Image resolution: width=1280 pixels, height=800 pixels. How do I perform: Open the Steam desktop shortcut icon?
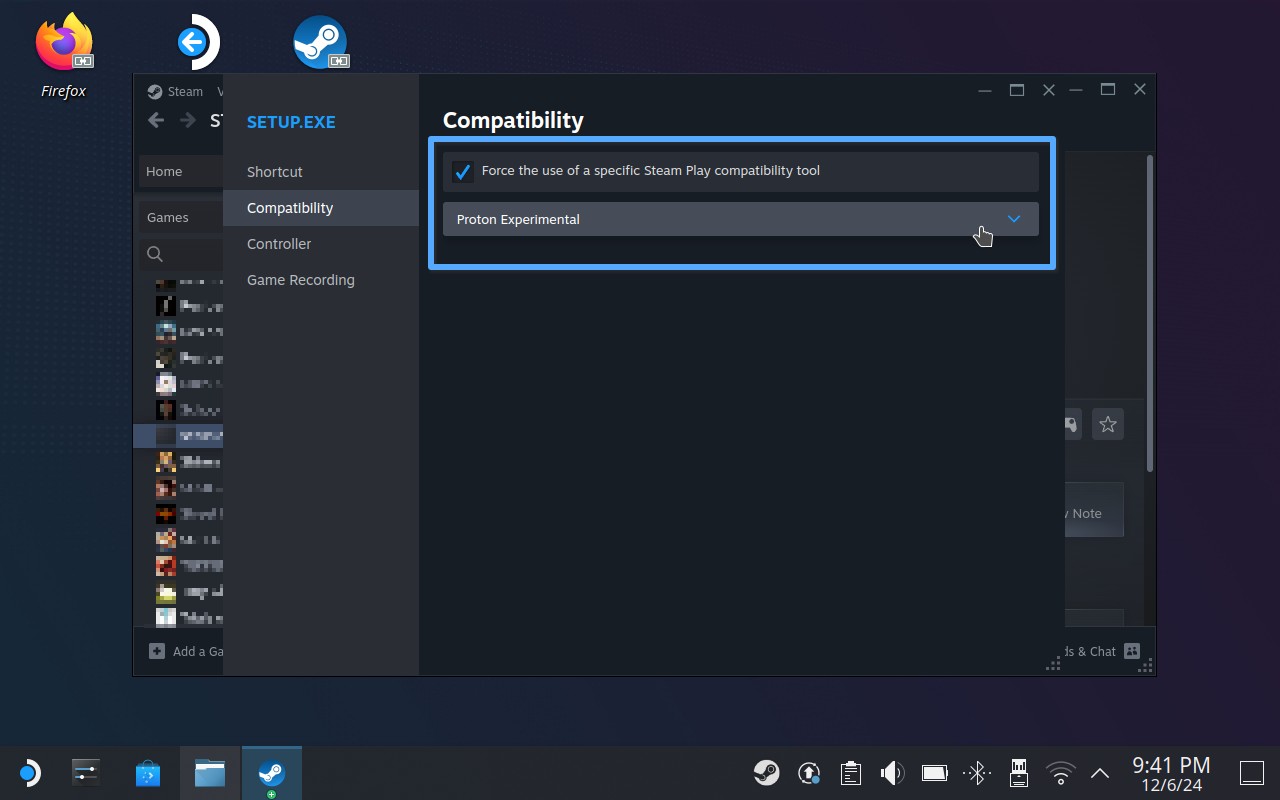coord(320,43)
